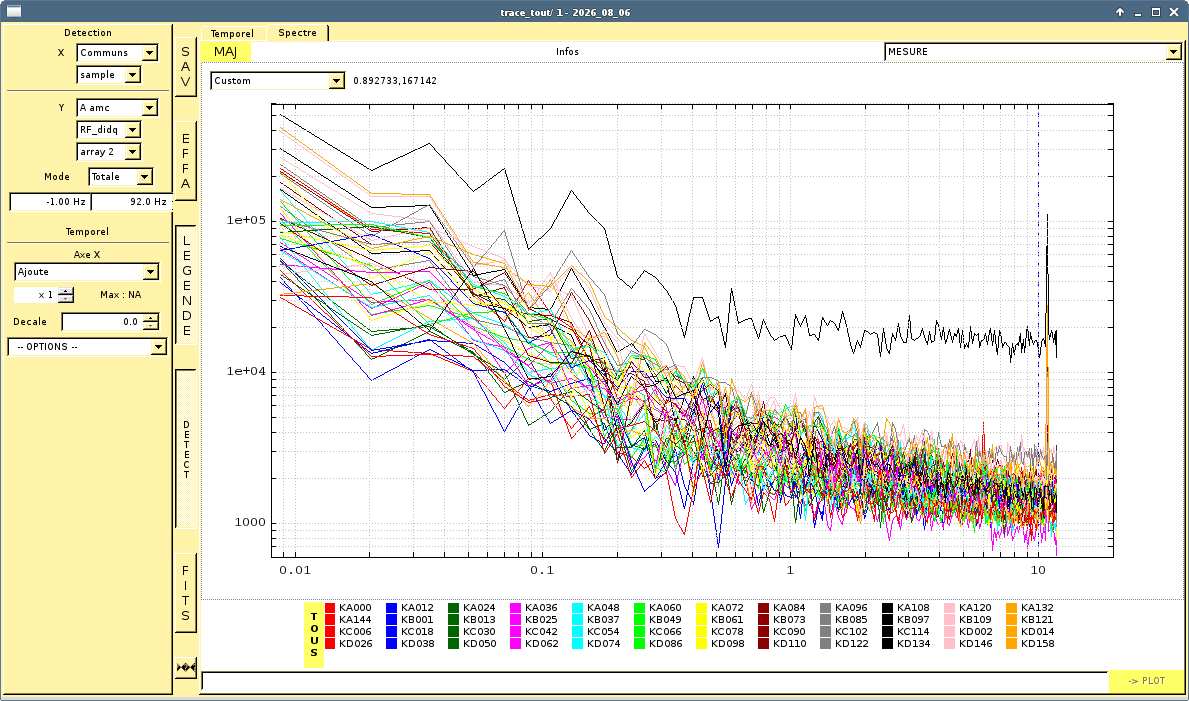Toggle the LEGENDE side panel button
Image resolution: width=1189 pixels, height=701 pixels.
[x=186, y=284]
